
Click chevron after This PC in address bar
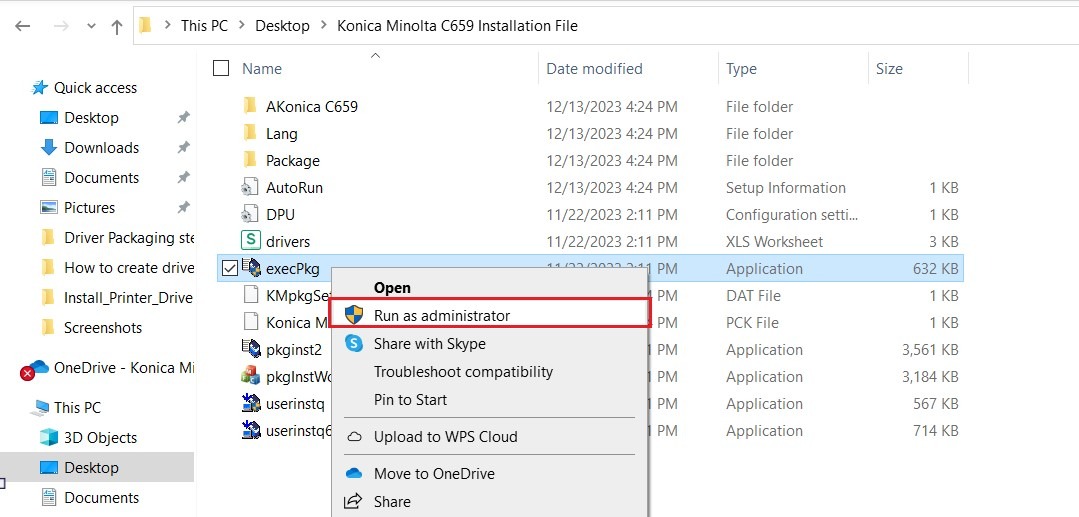(x=241, y=26)
